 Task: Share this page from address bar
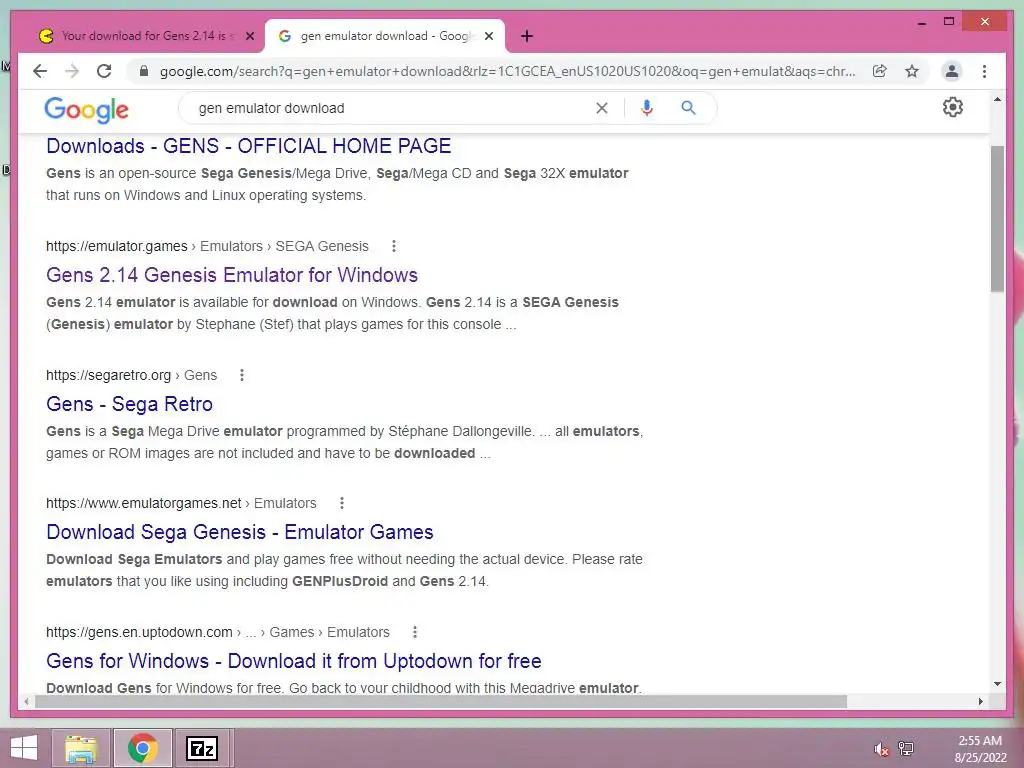tap(880, 71)
